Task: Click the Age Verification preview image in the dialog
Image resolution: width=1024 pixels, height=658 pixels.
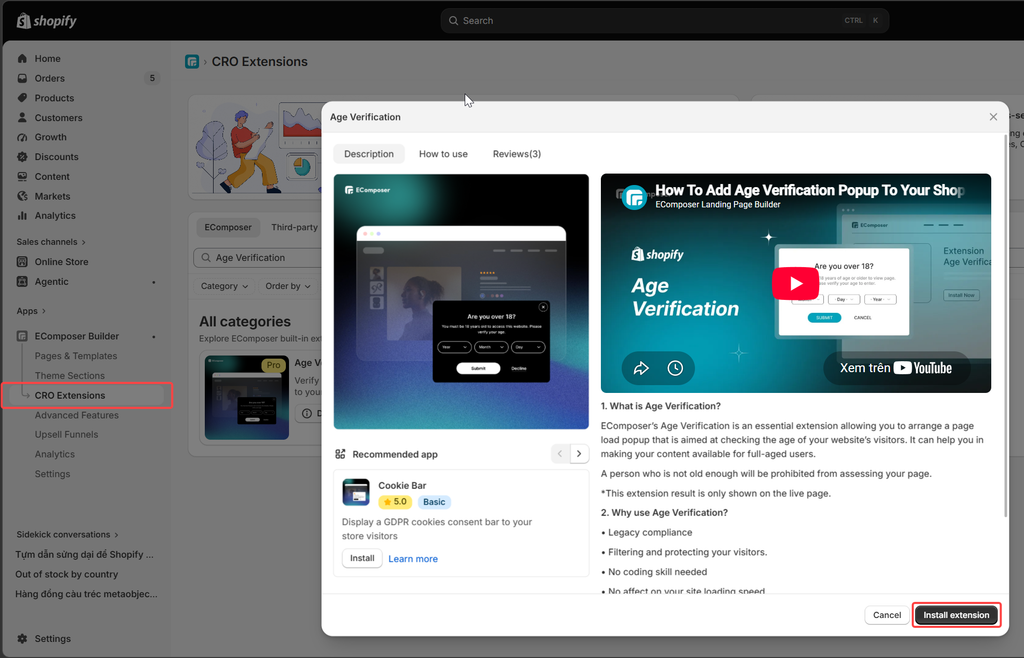Action: click(x=461, y=302)
